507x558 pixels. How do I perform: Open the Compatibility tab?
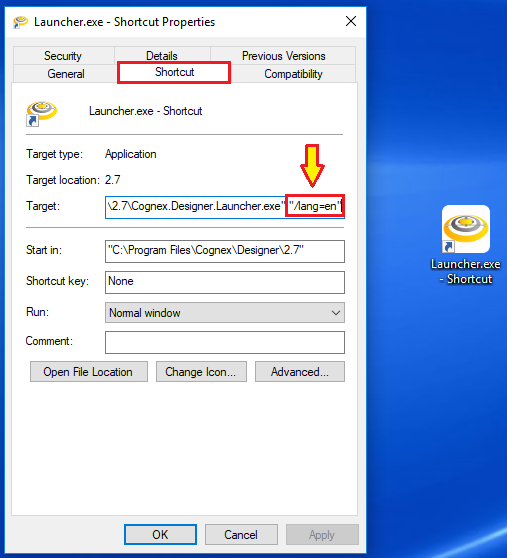(x=293, y=74)
